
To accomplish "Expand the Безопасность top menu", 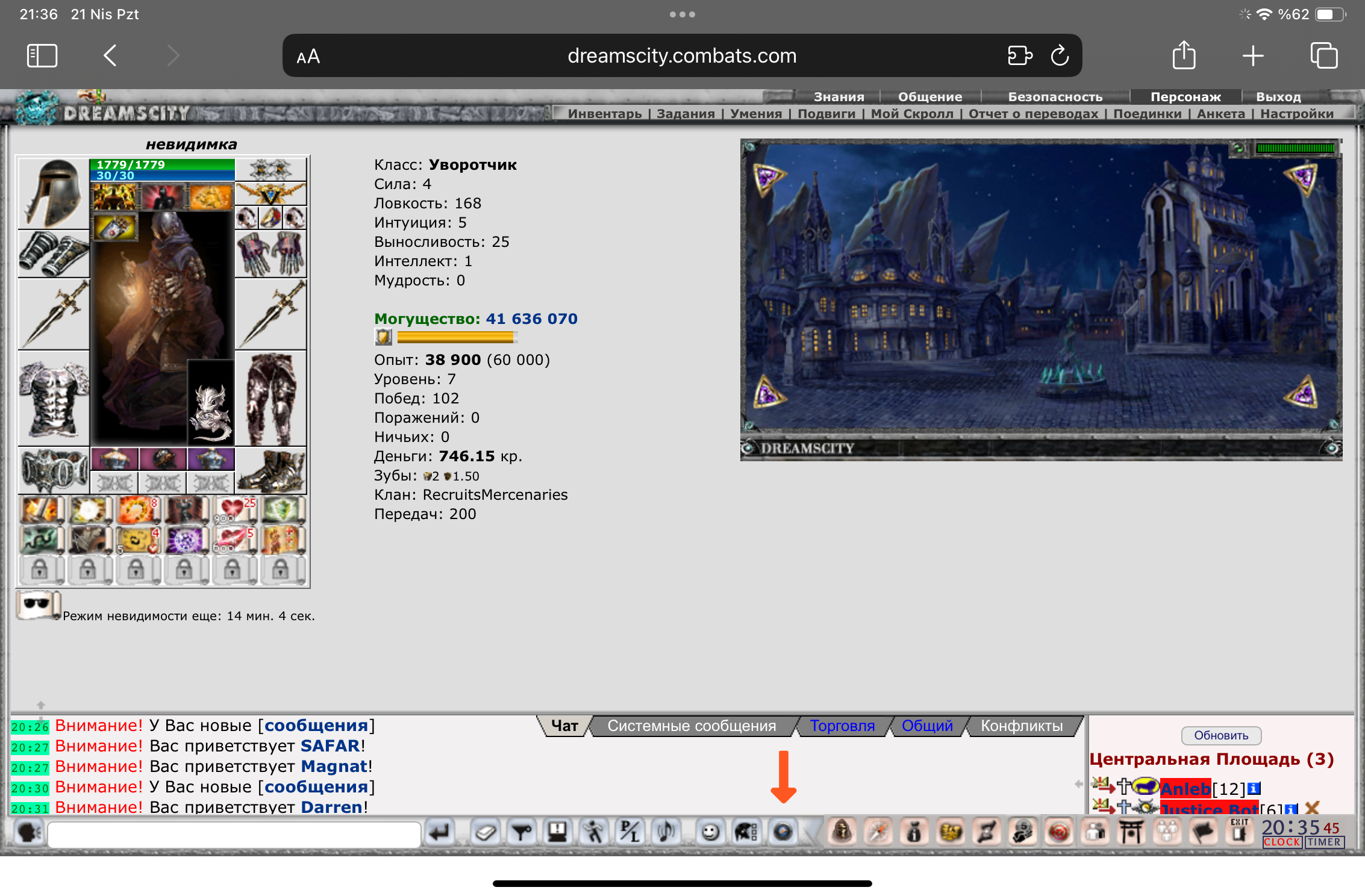I will [1055, 97].
